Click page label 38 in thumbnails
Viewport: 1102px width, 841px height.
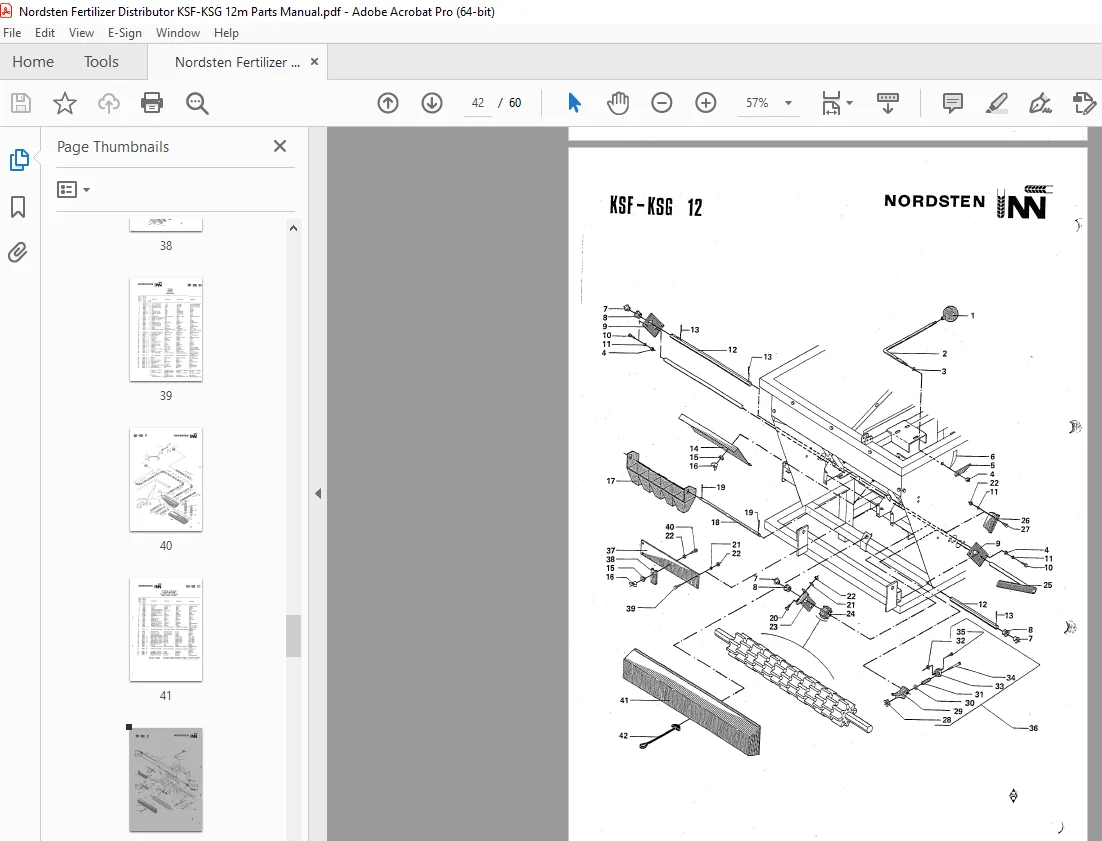[166, 246]
